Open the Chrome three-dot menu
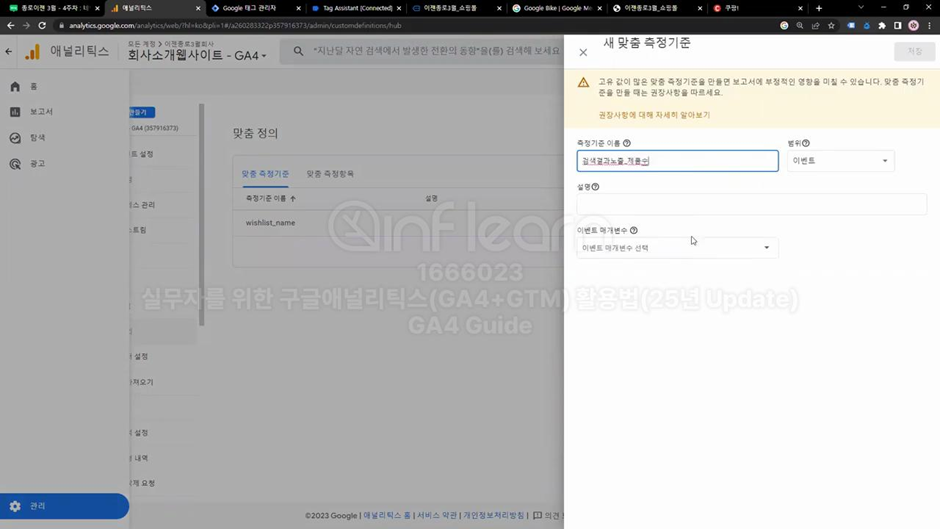The image size is (940, 529). [929, 26]
